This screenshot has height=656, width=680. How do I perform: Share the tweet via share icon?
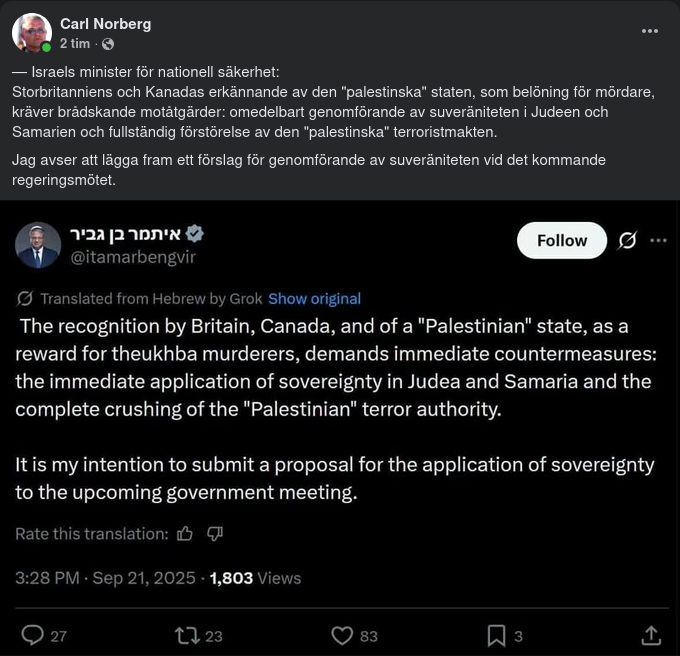click(x=651, y=635)
